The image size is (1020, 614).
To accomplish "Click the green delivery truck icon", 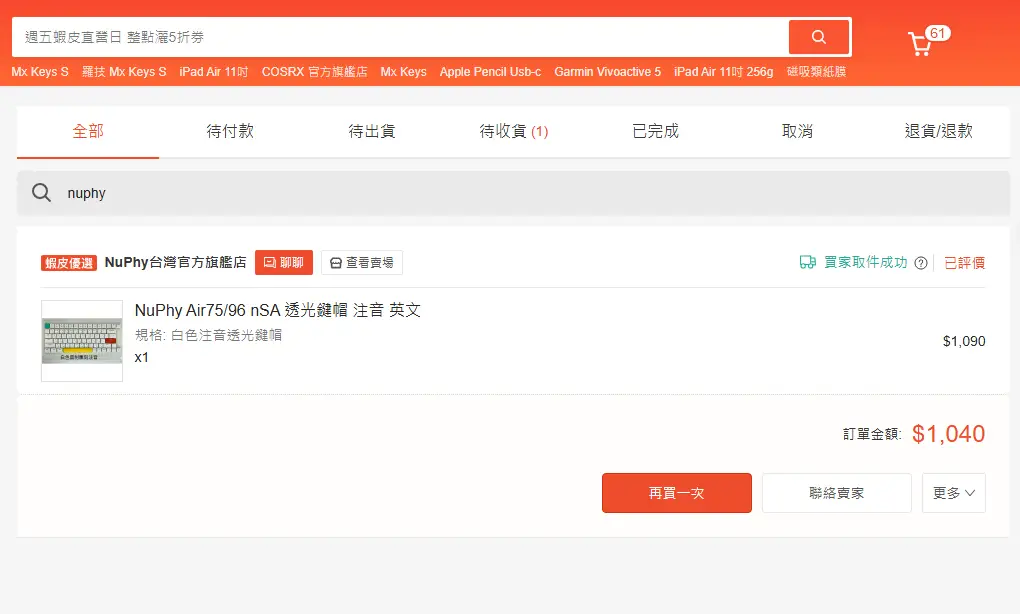I will (x=807, y=262).
